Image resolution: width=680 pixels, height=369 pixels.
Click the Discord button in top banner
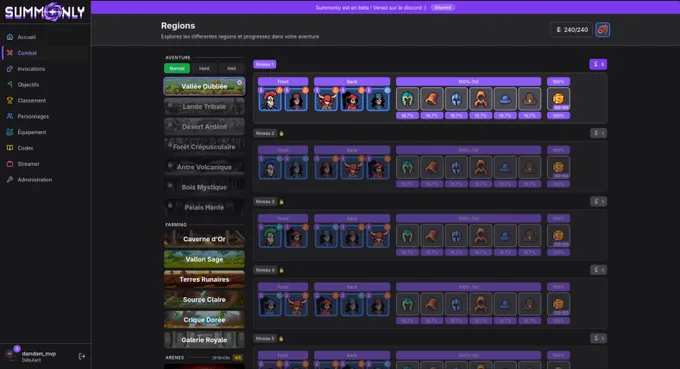coord(443,7)
